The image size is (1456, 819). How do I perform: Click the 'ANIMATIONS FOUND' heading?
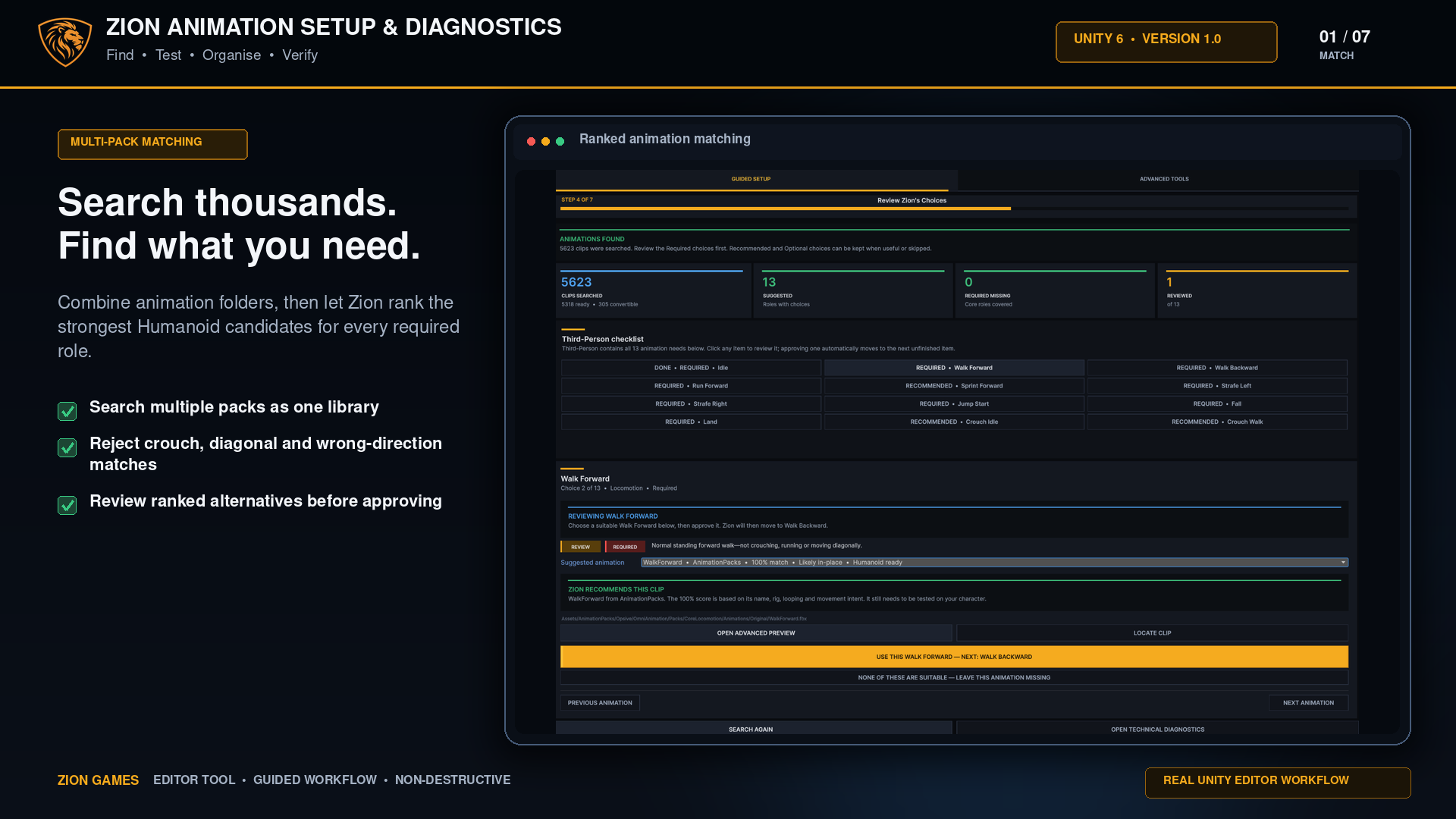pyautogui.click(x=592, y=239)
